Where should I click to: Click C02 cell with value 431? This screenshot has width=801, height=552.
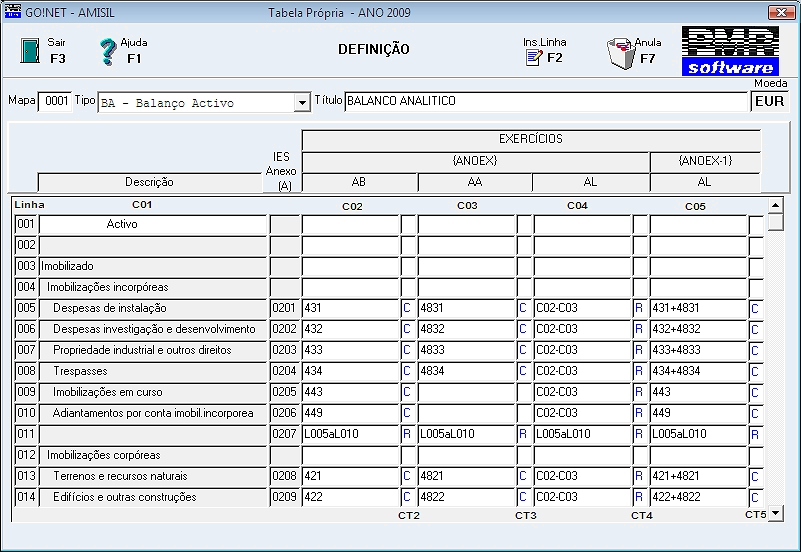(x=350, y=308)
